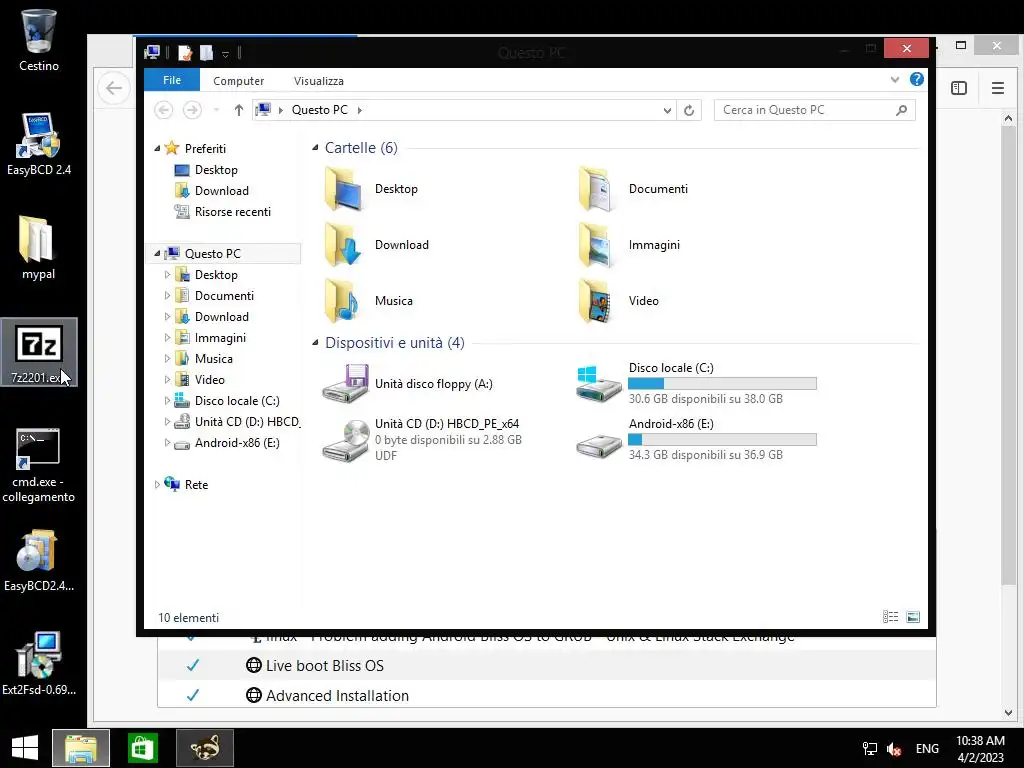Image resolution: width=1024 pixels, height=768 pixels.
Task: Expand Disco locale (C:) in navigation tree
Action: click(167, 400)
